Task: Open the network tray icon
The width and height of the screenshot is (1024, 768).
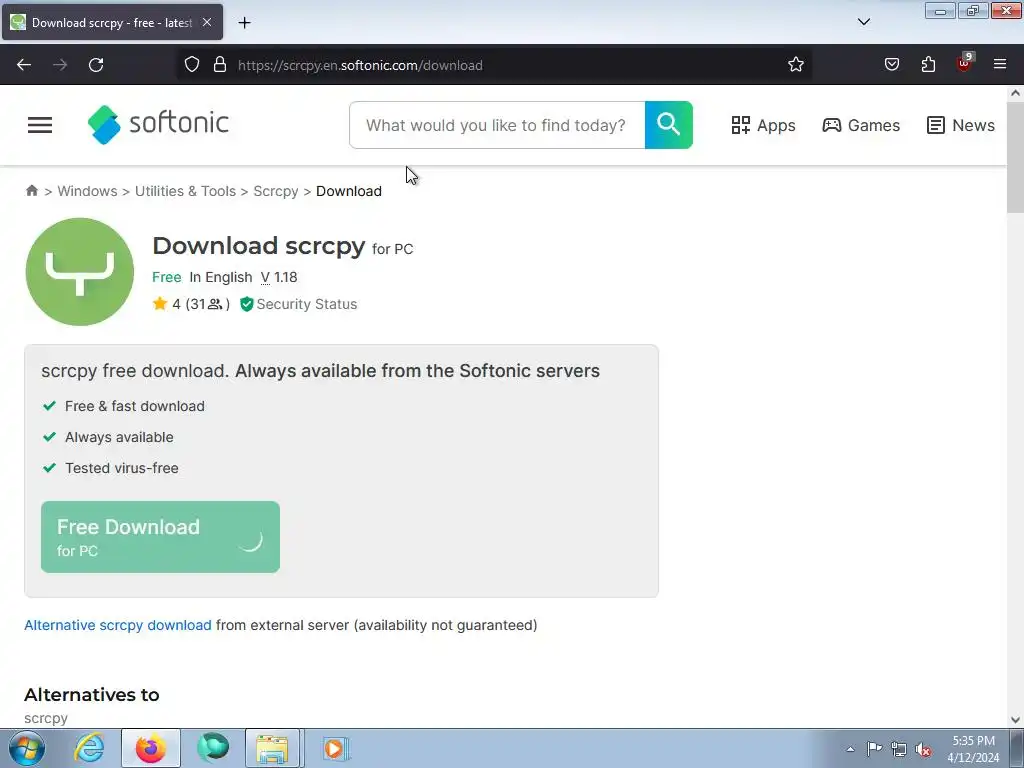Action: [899, 749]
